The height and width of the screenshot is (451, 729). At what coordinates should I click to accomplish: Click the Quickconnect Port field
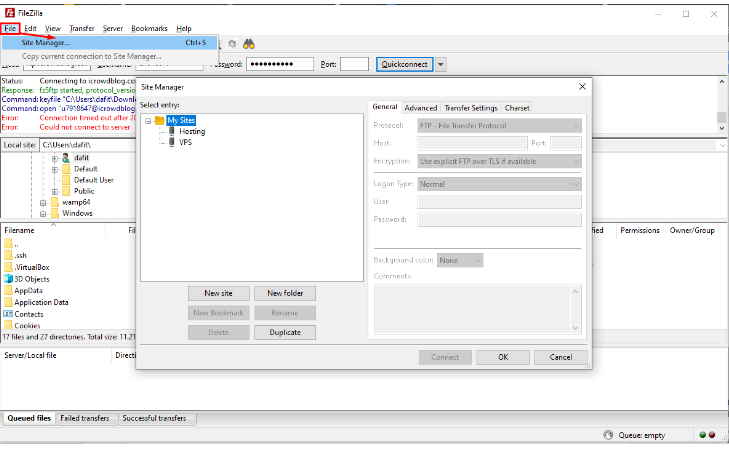[354, 64]
